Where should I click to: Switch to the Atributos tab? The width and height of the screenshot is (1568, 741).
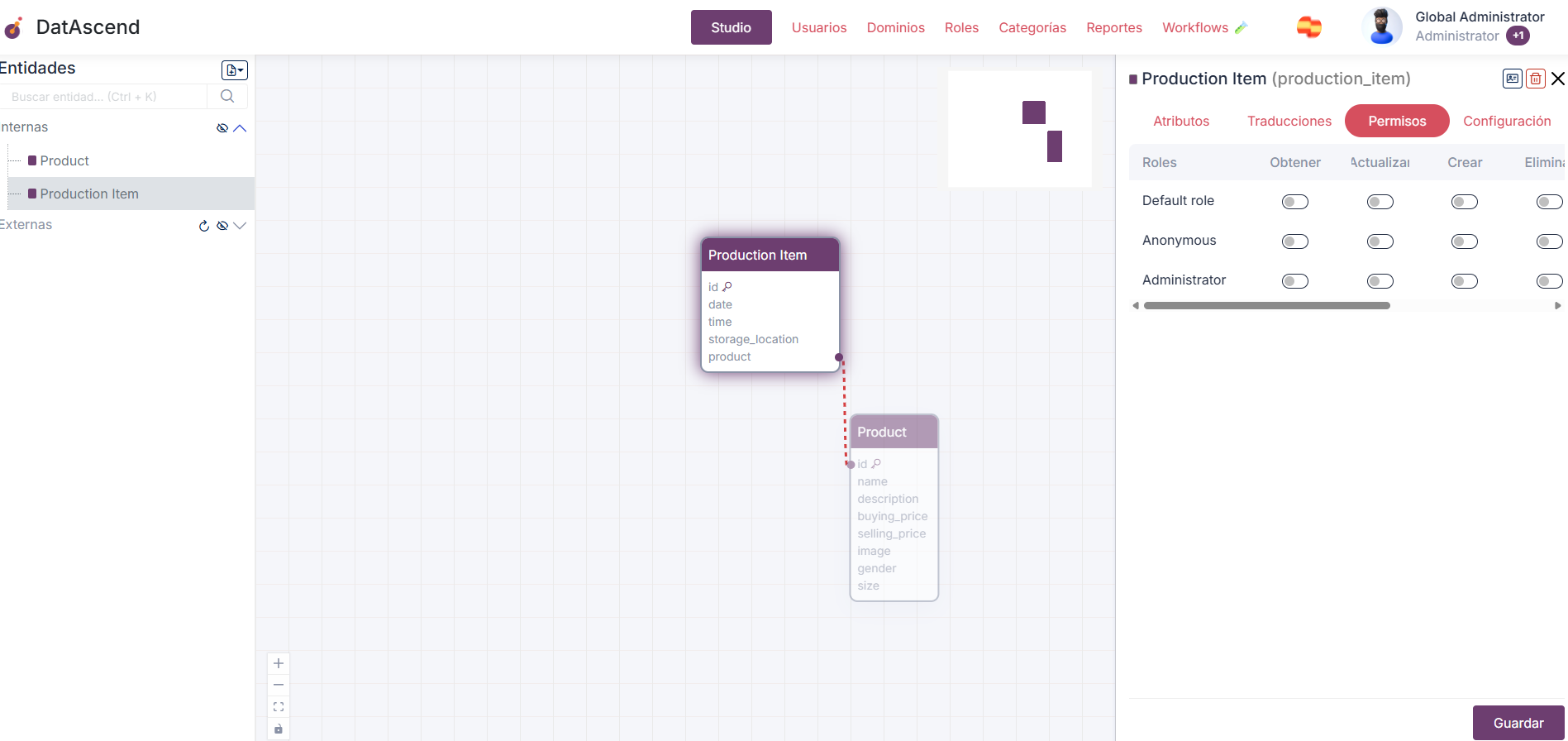[x=1180, y=121]
